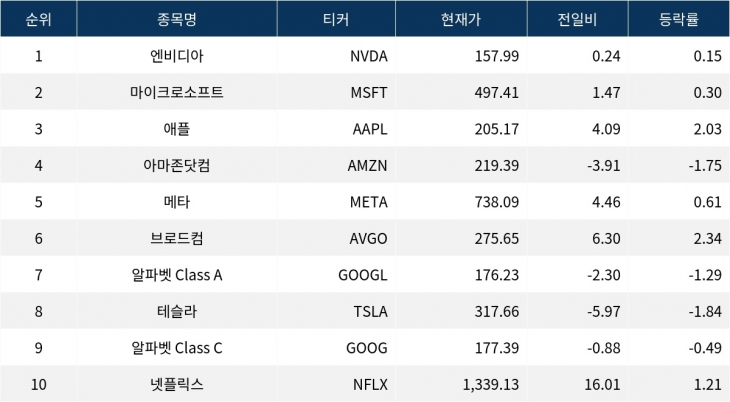Click the 순위 column header
This screenshot has height=402, width=730.
click(x=38, y=18)
